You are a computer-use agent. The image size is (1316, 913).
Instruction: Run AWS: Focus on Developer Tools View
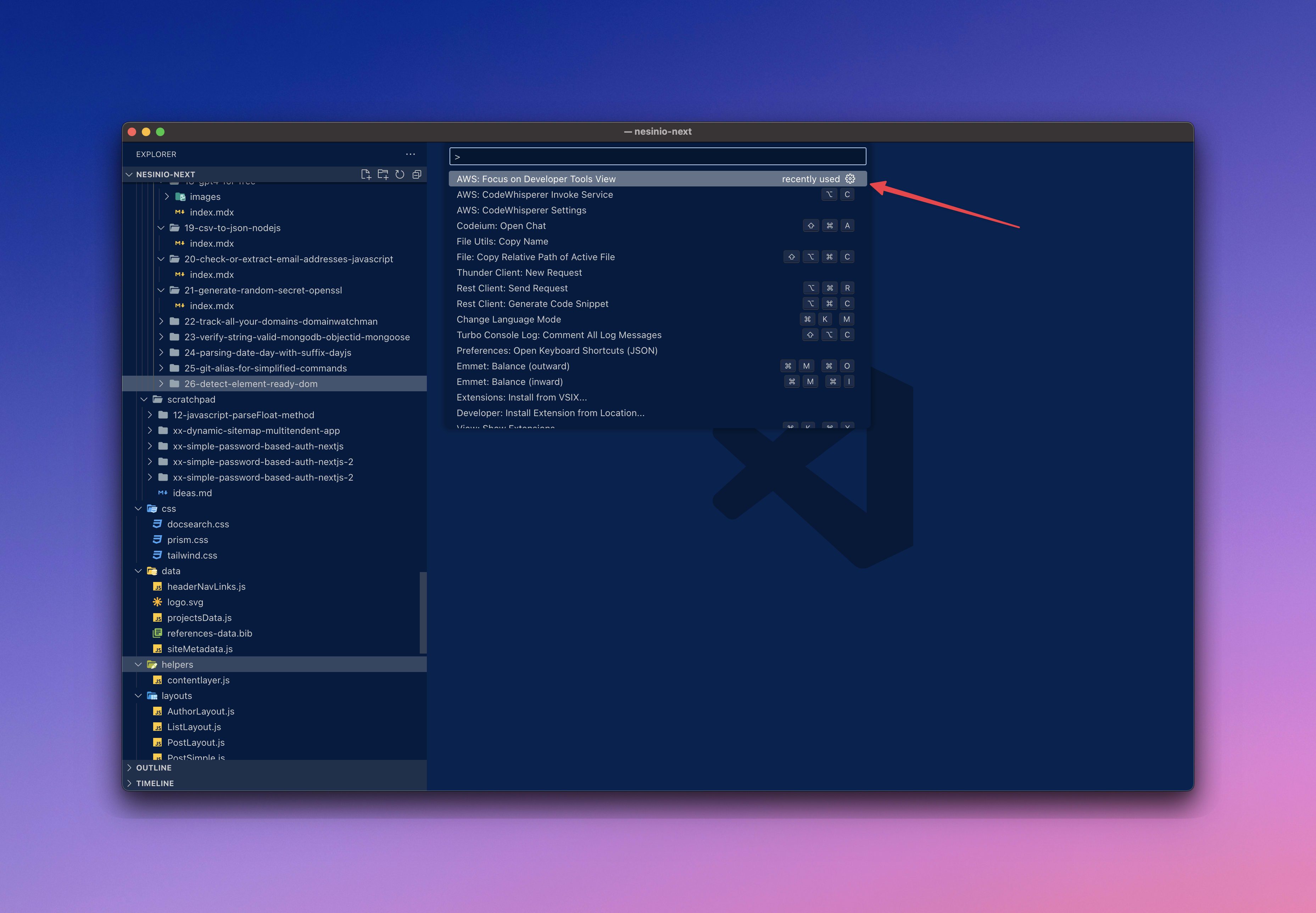point(658,179)
